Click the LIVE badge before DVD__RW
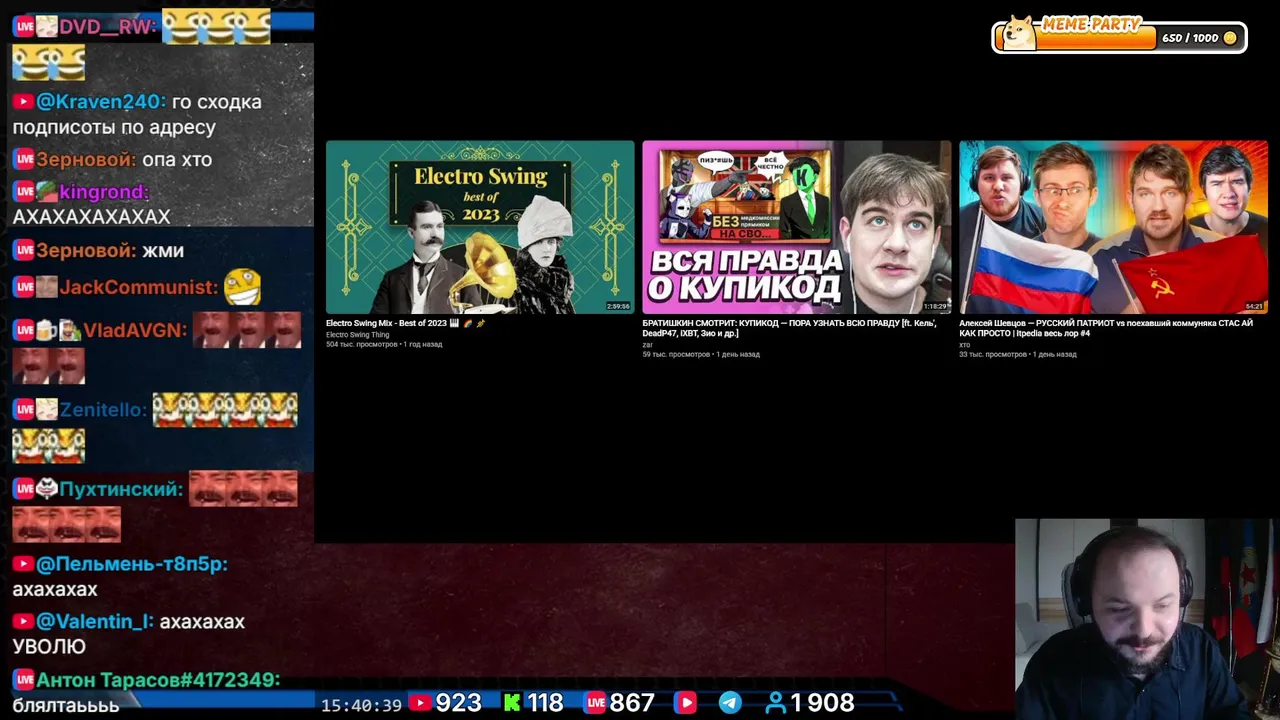 tap(24, 27)
